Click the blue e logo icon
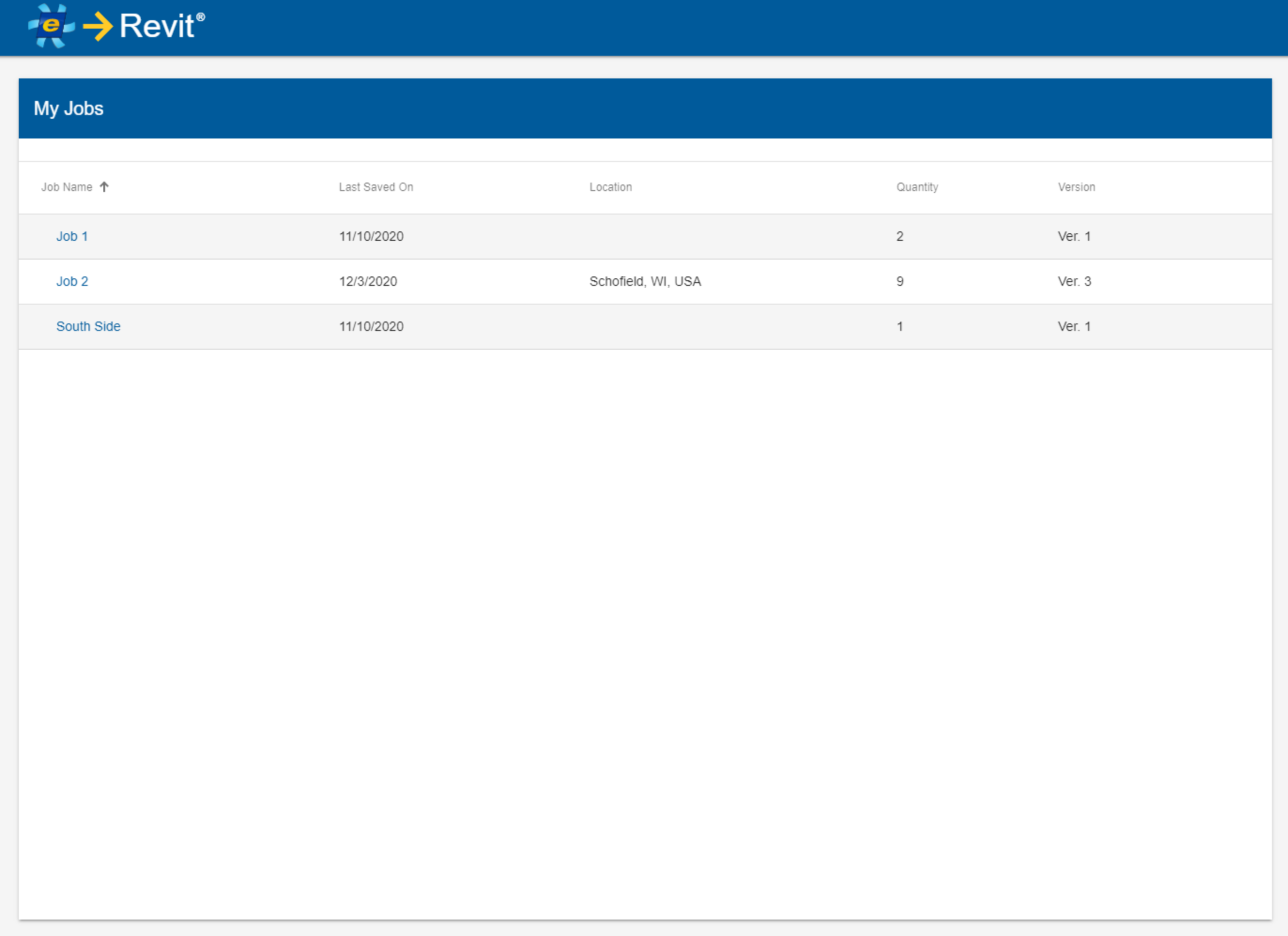Image resolution: width=1288 pixels, height=936 pixels. coord(51,25)
